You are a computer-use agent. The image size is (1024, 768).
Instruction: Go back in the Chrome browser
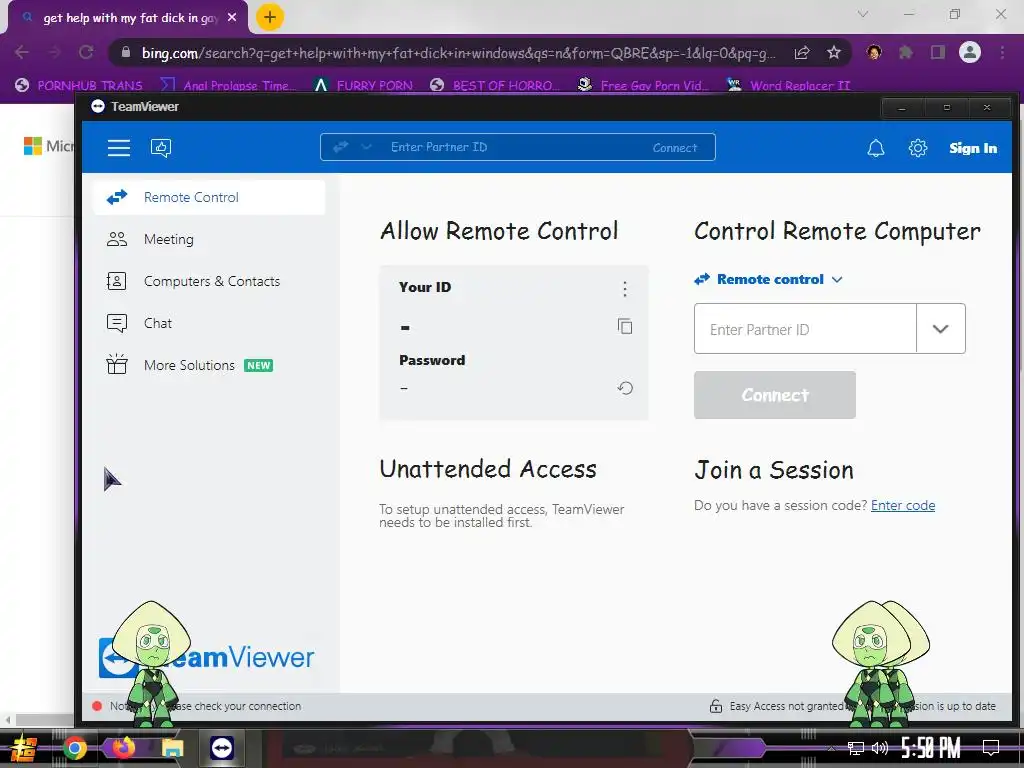point(22,52)
